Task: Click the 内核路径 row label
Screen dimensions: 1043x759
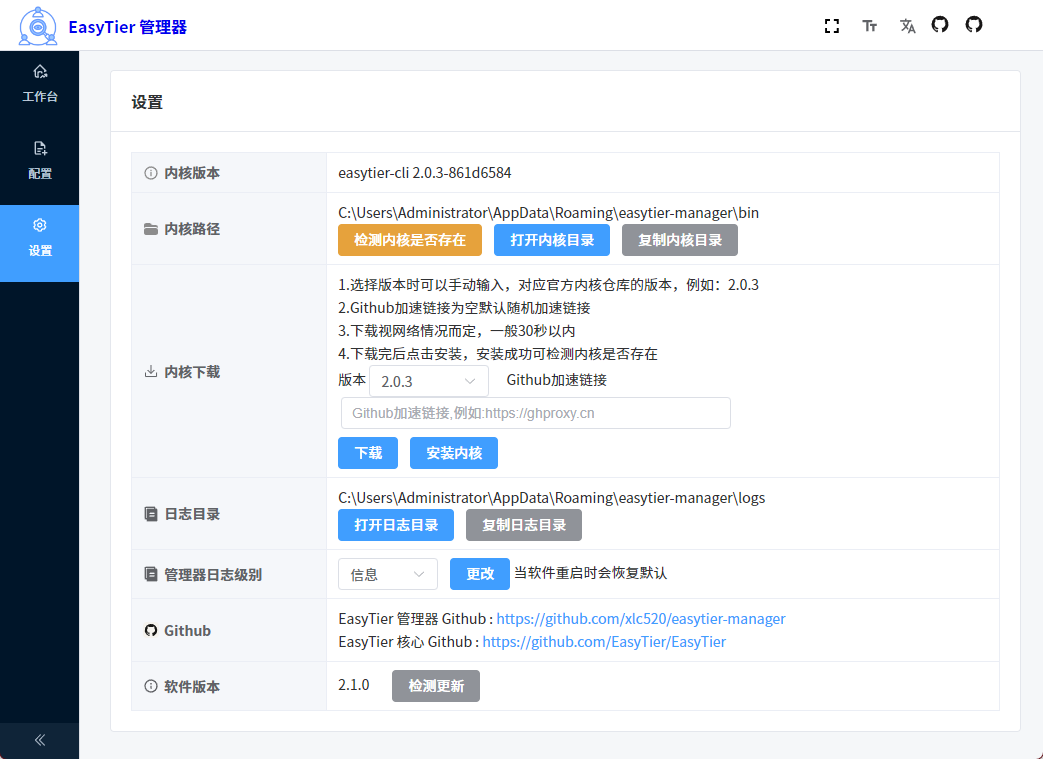Action: 192,229
